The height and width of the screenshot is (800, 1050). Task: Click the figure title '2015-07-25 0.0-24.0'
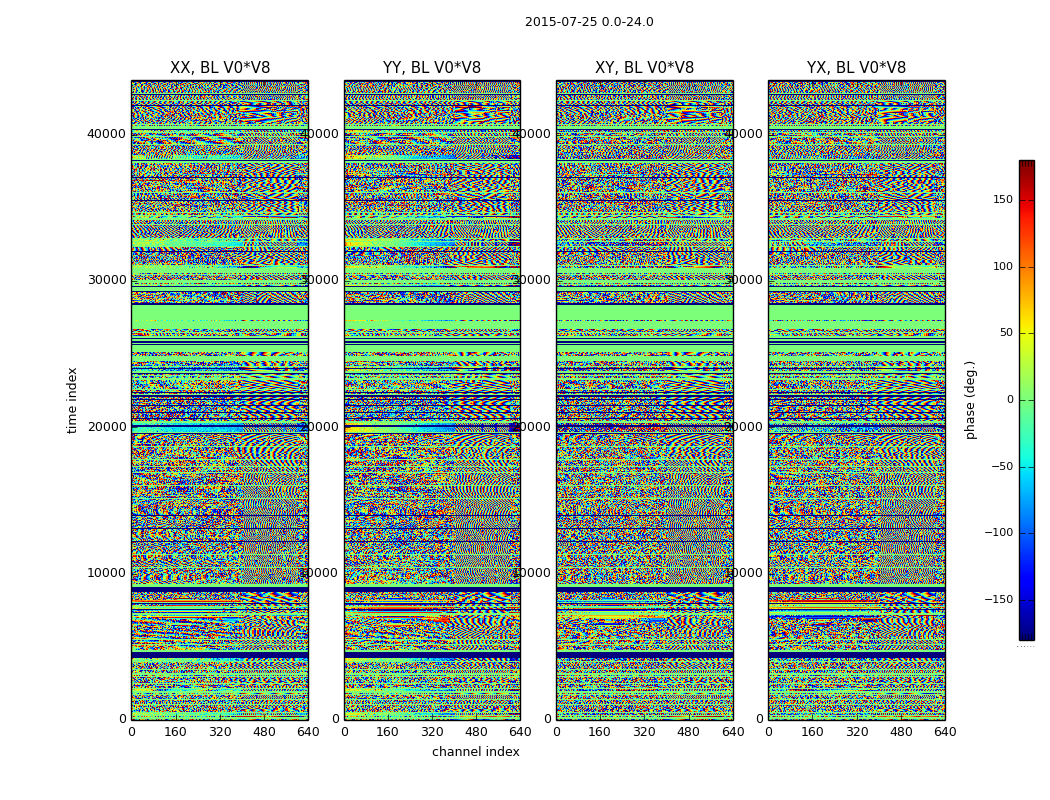(x=589, y=22)
